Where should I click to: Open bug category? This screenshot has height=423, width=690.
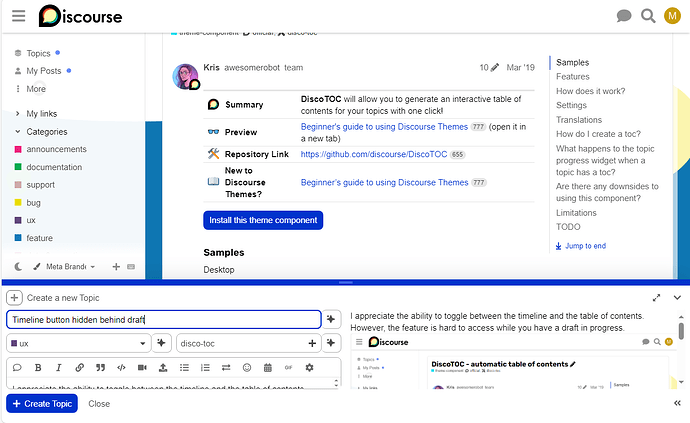point(28,203)
